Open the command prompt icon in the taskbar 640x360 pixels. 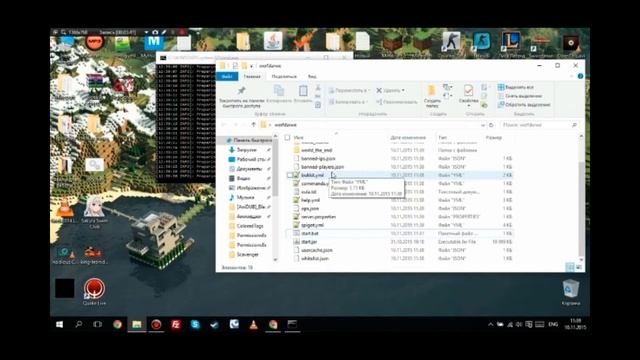coord(292,324)
